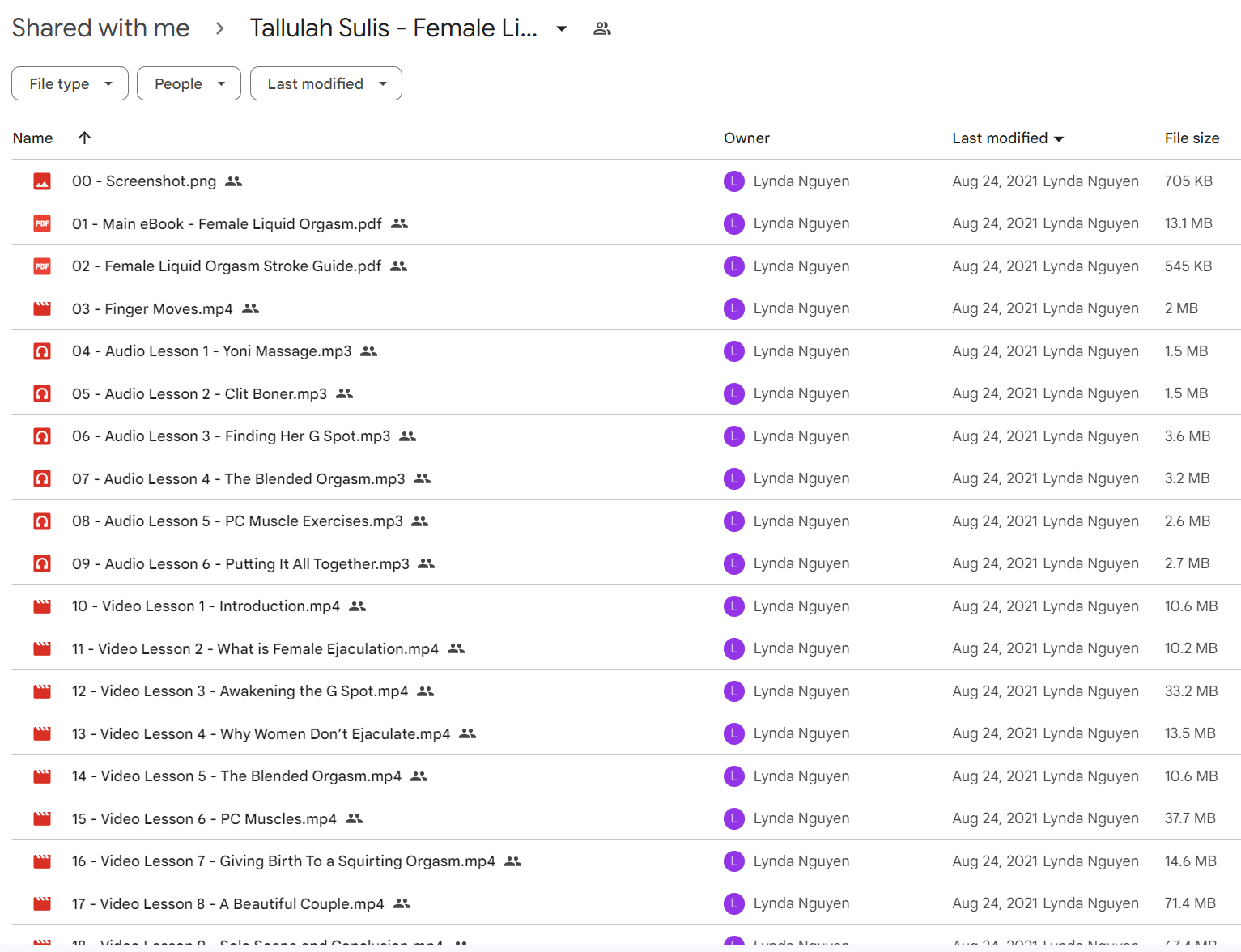This screenshot has height=952, width=1241.
Task: Click audio icon for 06 - Audio Lesson 3
Action: (x=42, y=436)
